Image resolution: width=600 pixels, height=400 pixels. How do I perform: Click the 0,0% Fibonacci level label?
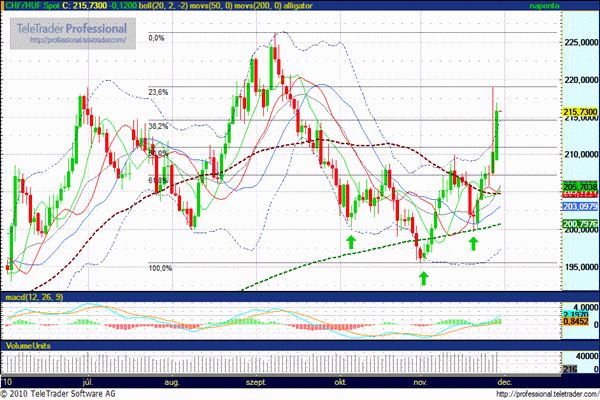click(x=156, y=39)
